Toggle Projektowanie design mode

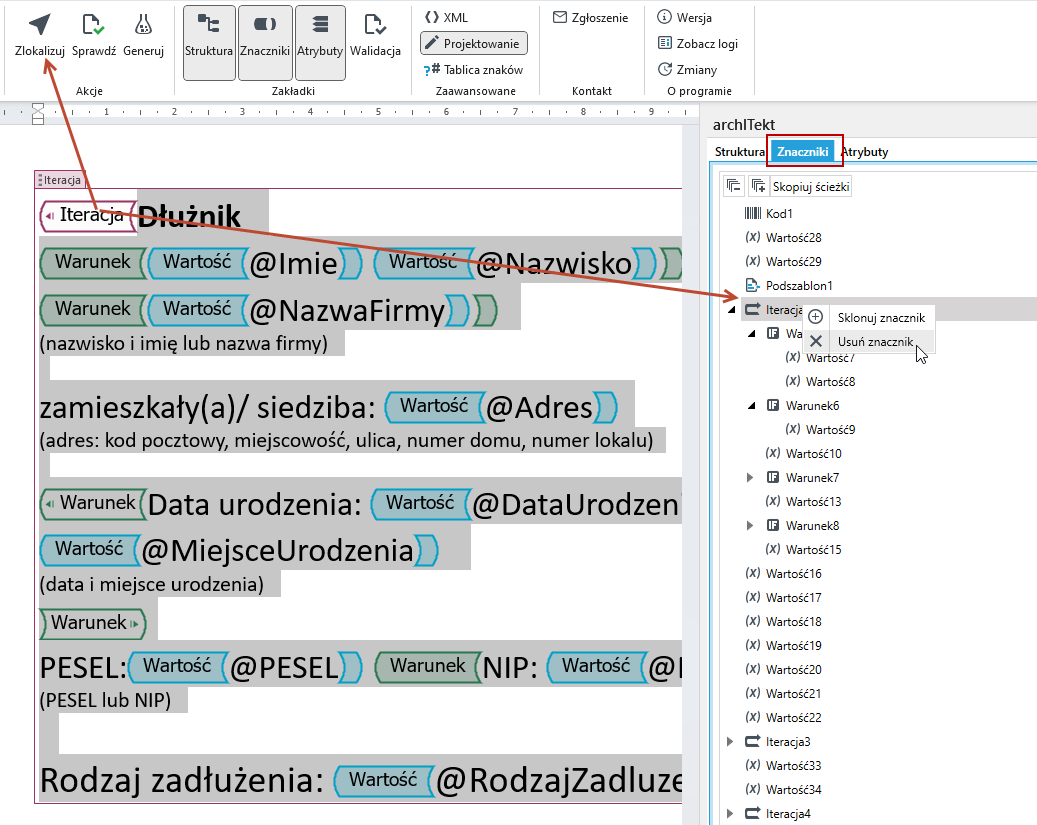(474, 44)
